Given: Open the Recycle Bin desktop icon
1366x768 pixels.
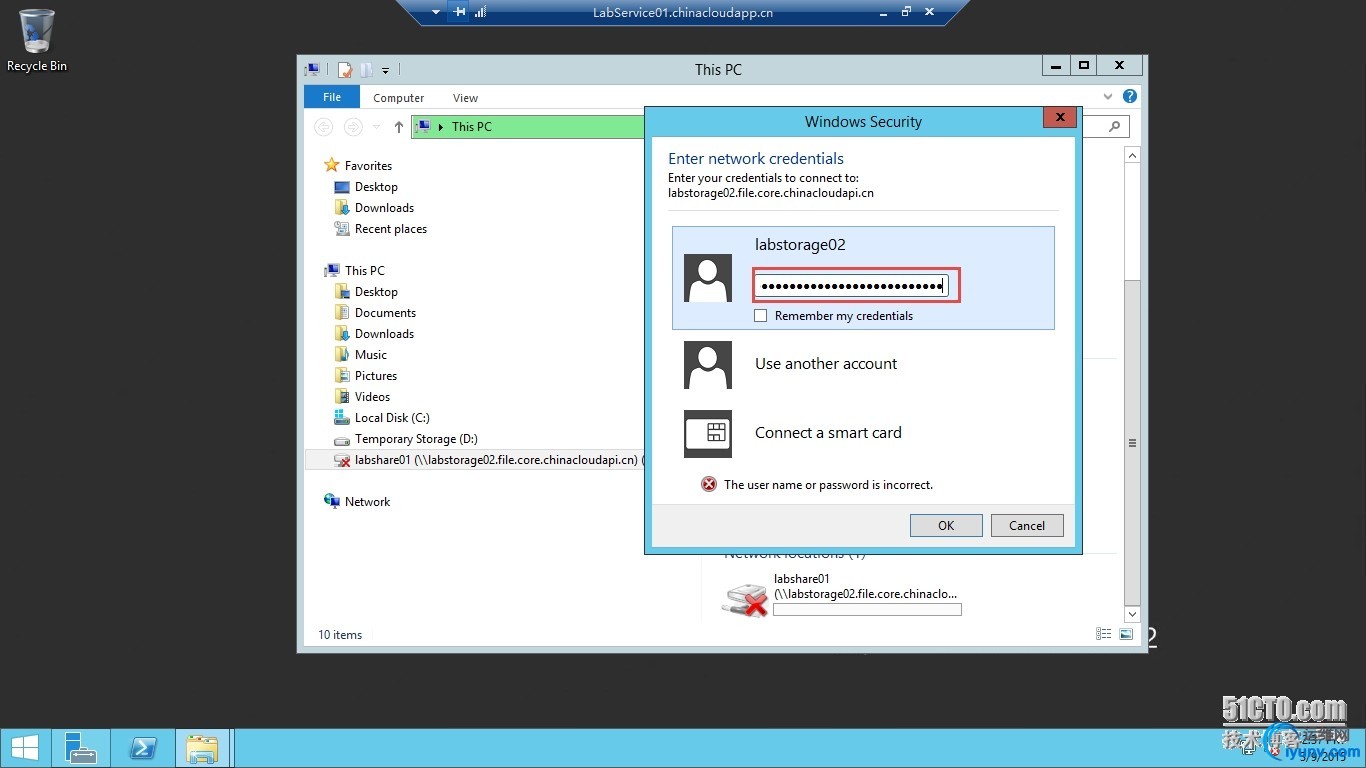Looking at the screenshot, I should (37, 40).
